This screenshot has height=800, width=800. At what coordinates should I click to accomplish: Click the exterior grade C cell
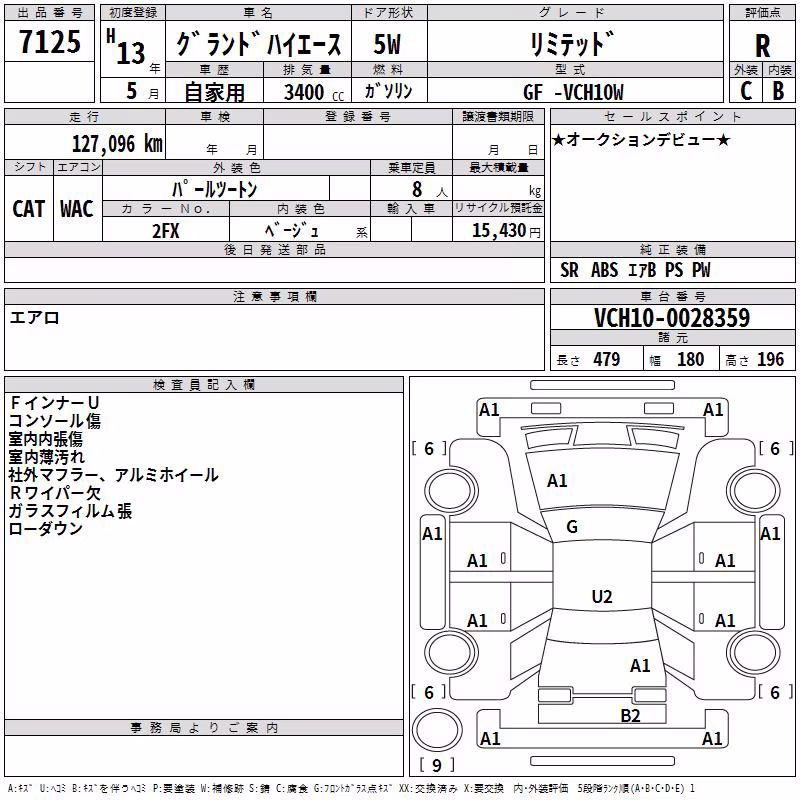click(x=746, y=90)
